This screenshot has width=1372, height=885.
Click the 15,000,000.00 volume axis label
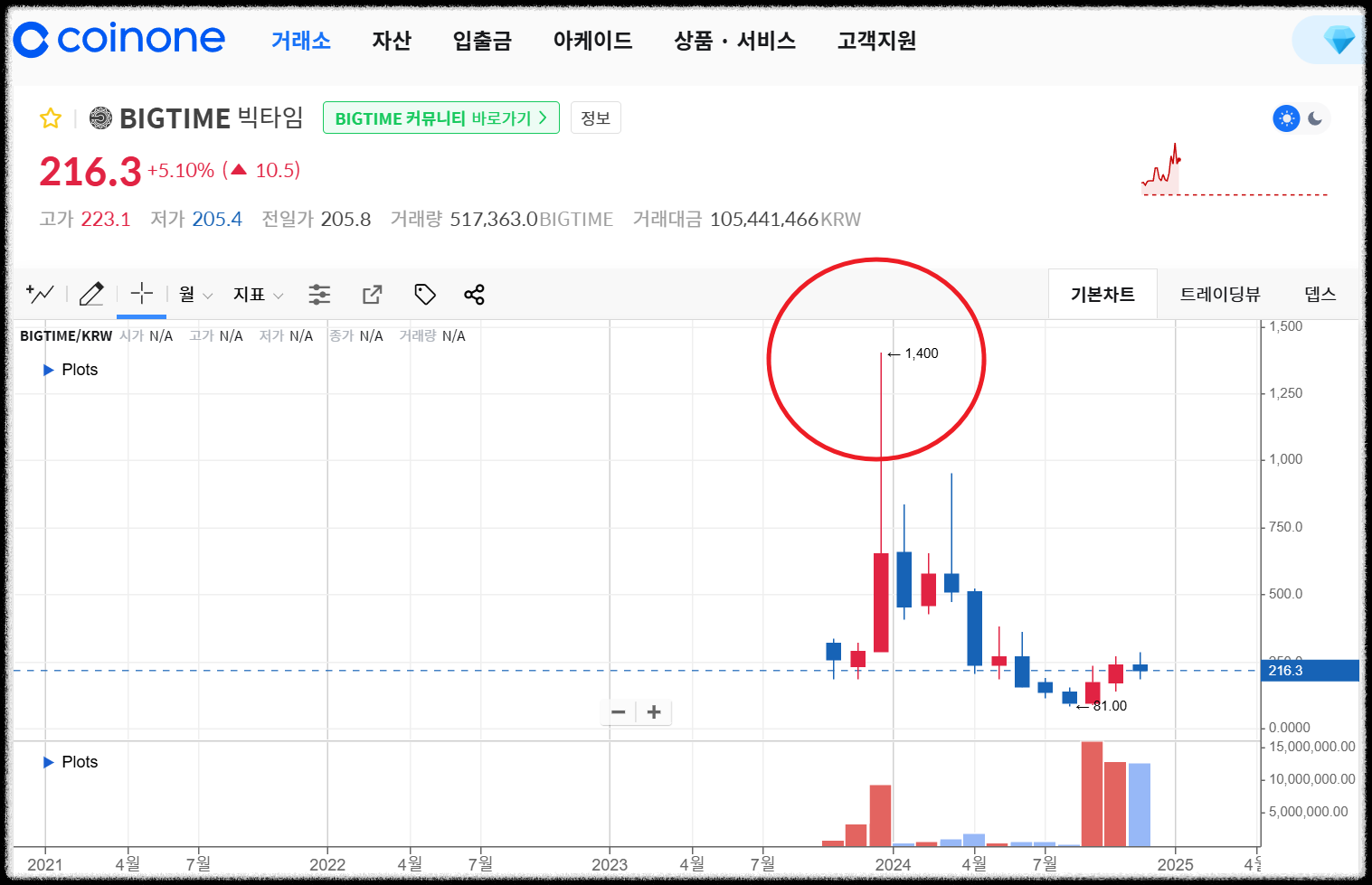click(x=1312, y=747)
